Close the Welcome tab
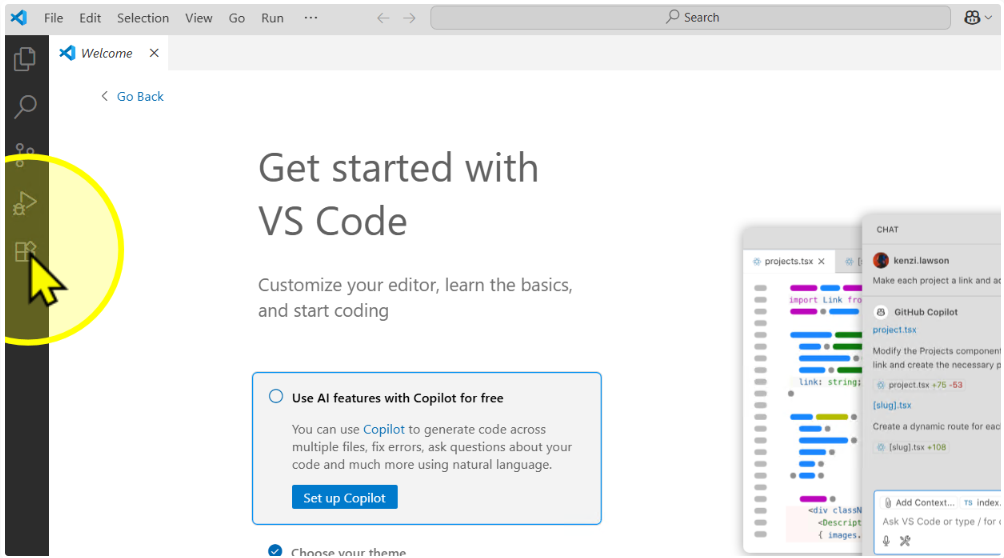 tap(154, 53)
